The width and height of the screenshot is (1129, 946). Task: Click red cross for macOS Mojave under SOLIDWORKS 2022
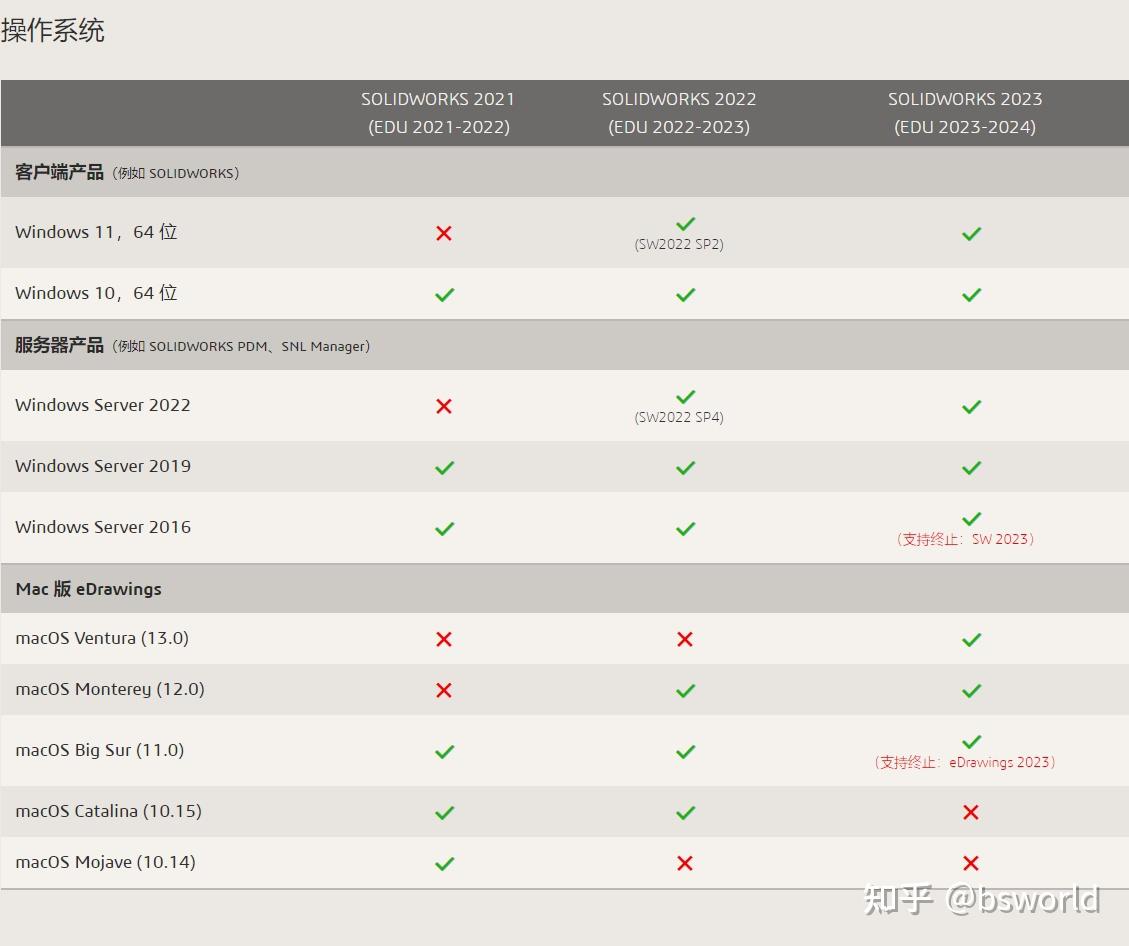click(685, 863)
